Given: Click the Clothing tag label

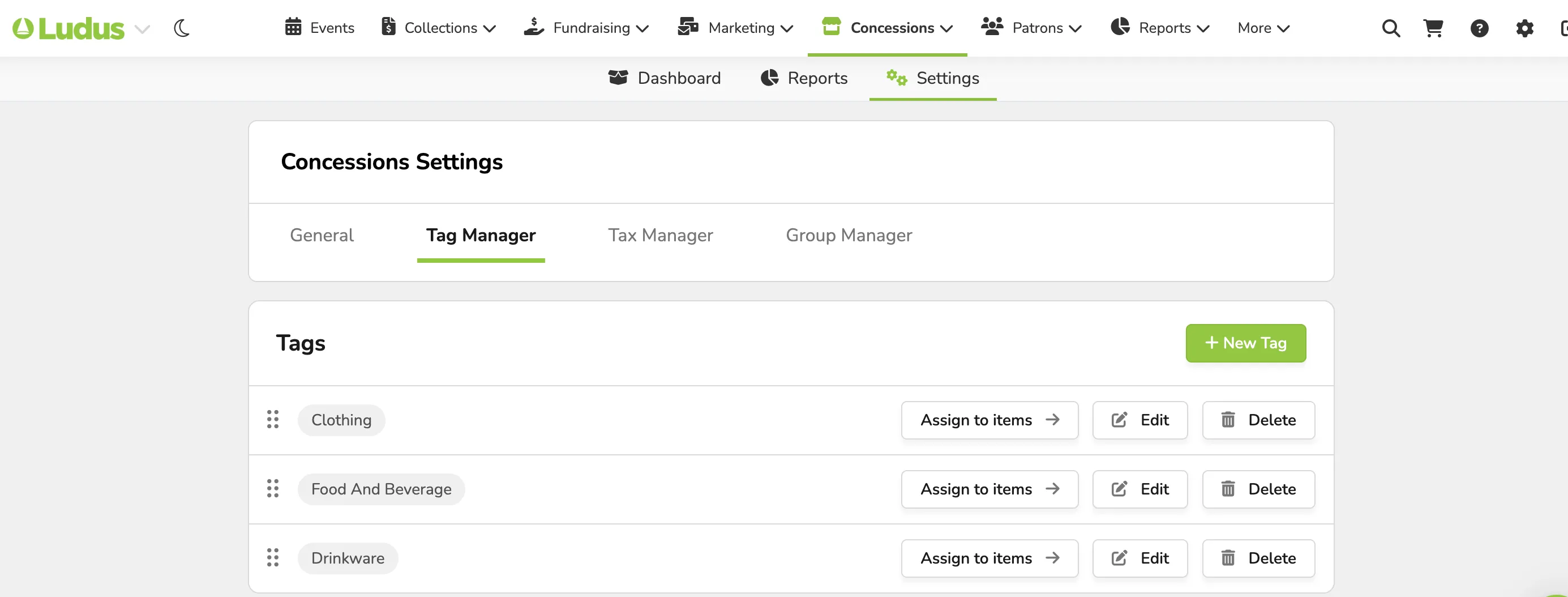Looking at the screenshot, I should (x=341, y=420).
